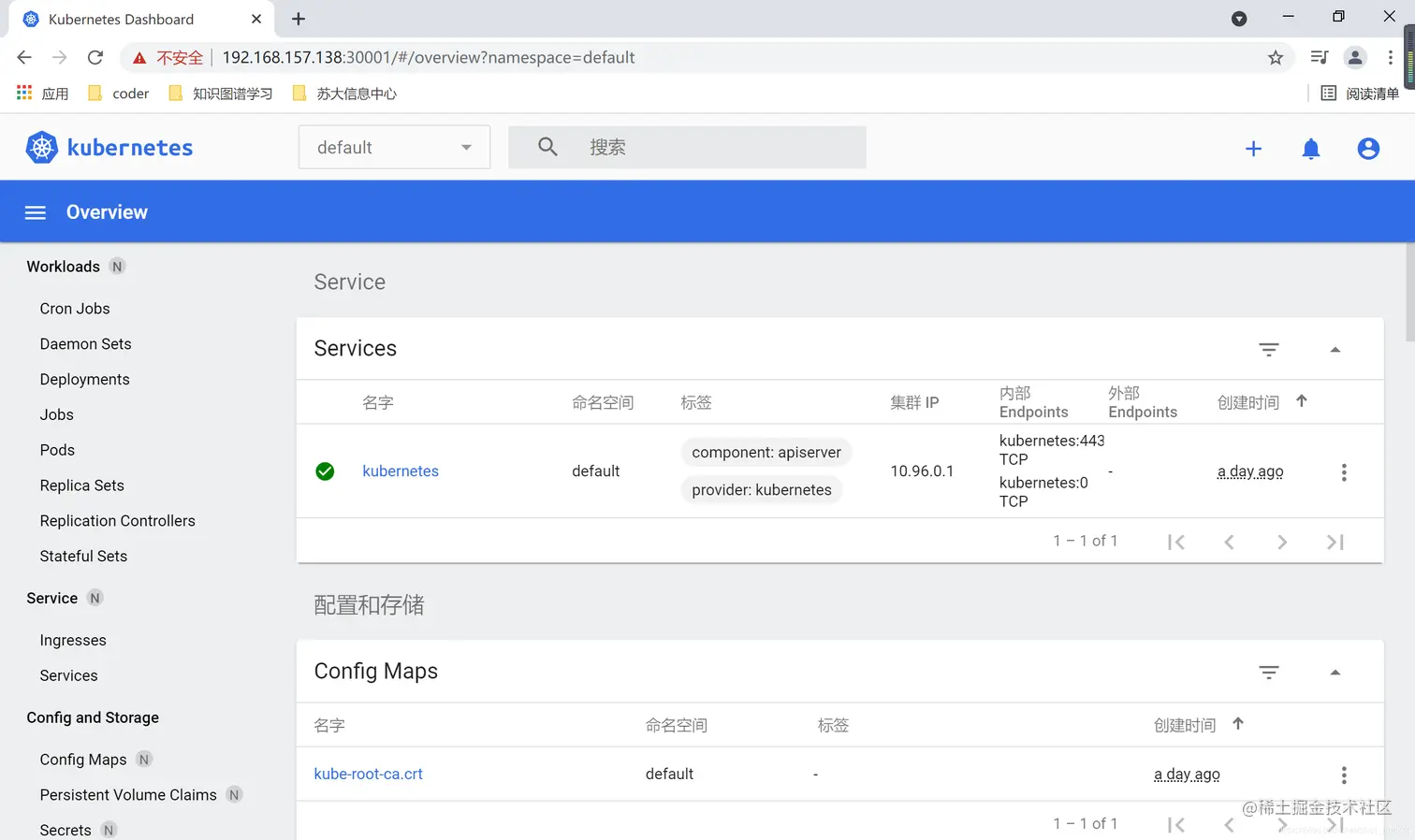Image resolution: width=1415 pixels, height=840 pixels.
Task: Open Cron Jobs in sidebar
Action: [75, 309]
